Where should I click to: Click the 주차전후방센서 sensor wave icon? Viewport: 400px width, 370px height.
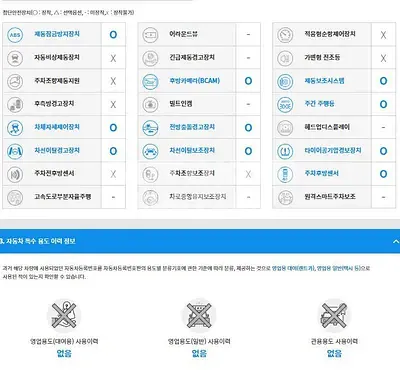tap(15, 174)
